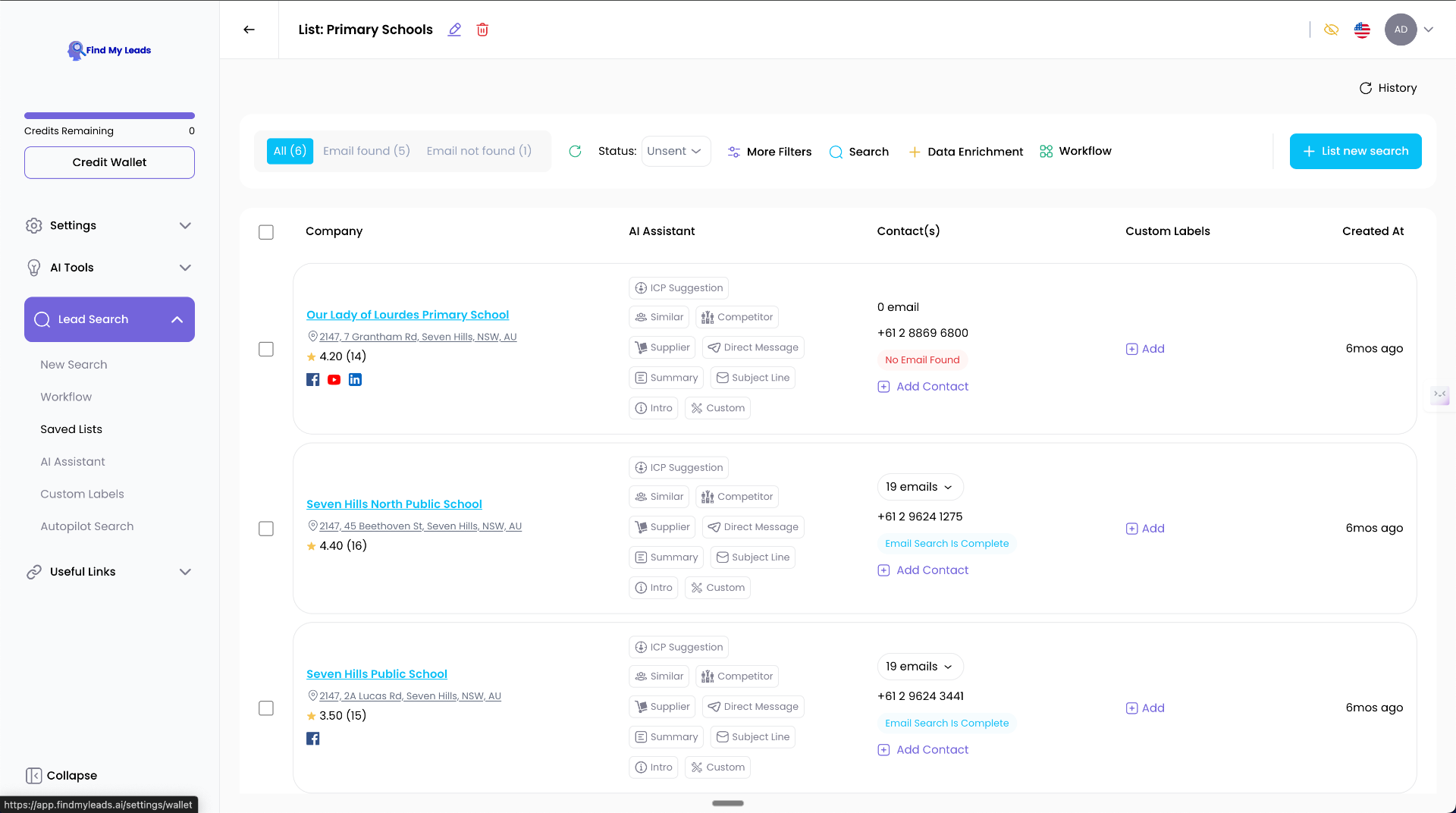Click Supplier for Our Lady of Lourdes
The height and width of the screenshot is (813, 1456).
click(x=662, y=347)
